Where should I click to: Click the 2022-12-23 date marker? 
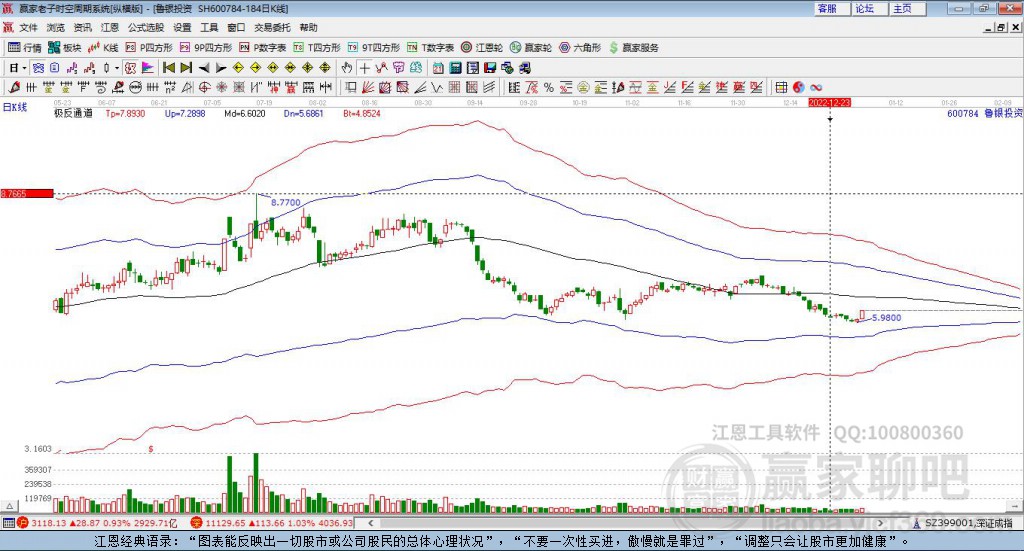[x=829, y=102]
